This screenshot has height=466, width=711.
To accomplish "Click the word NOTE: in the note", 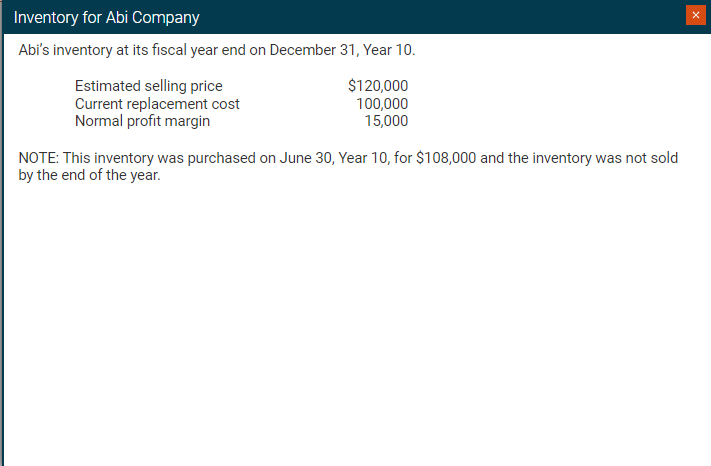I will [x=38, y=159].
